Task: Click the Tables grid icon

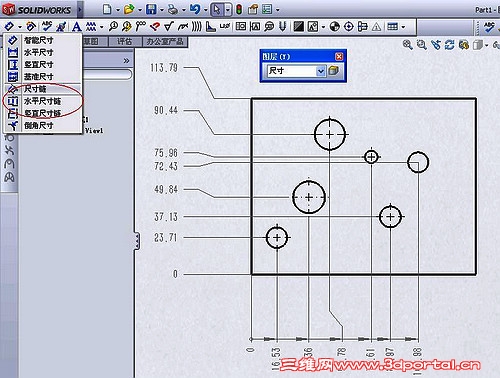Action: (x=392, y=26)
